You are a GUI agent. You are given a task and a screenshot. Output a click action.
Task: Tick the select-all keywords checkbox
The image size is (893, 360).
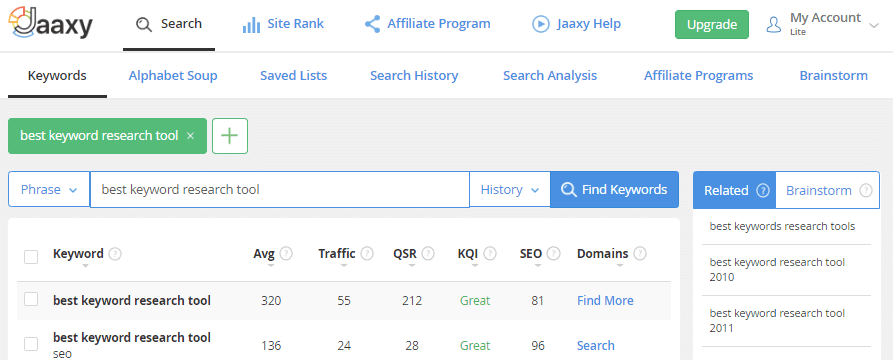(31, 257)
